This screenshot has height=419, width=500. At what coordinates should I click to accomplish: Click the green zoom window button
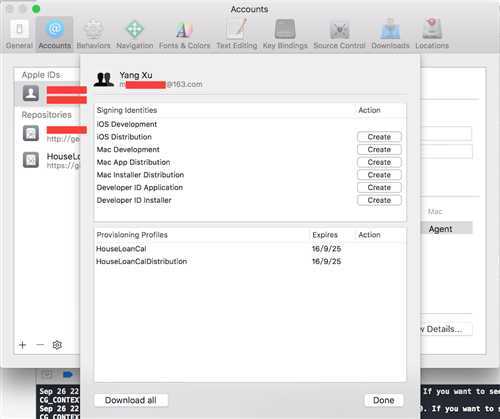point(36,9)
